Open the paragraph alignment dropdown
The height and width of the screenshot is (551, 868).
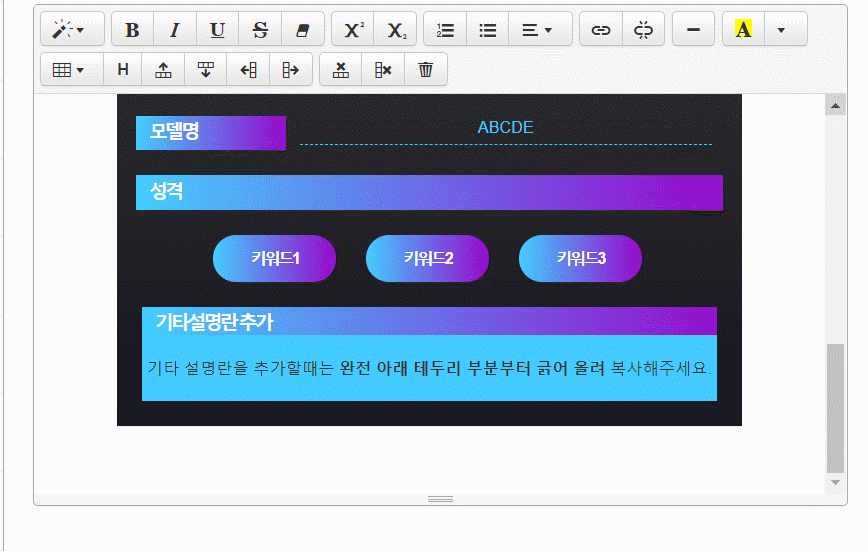tap(540, 29)
